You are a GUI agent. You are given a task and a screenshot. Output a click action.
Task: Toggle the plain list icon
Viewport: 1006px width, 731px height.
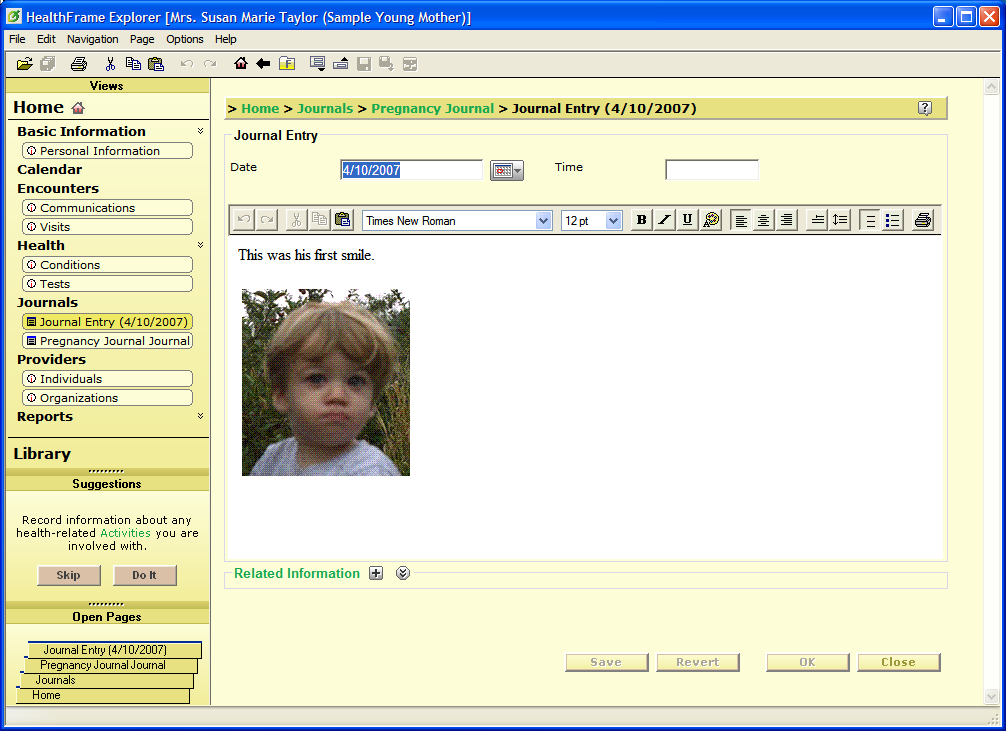(870, 220)
